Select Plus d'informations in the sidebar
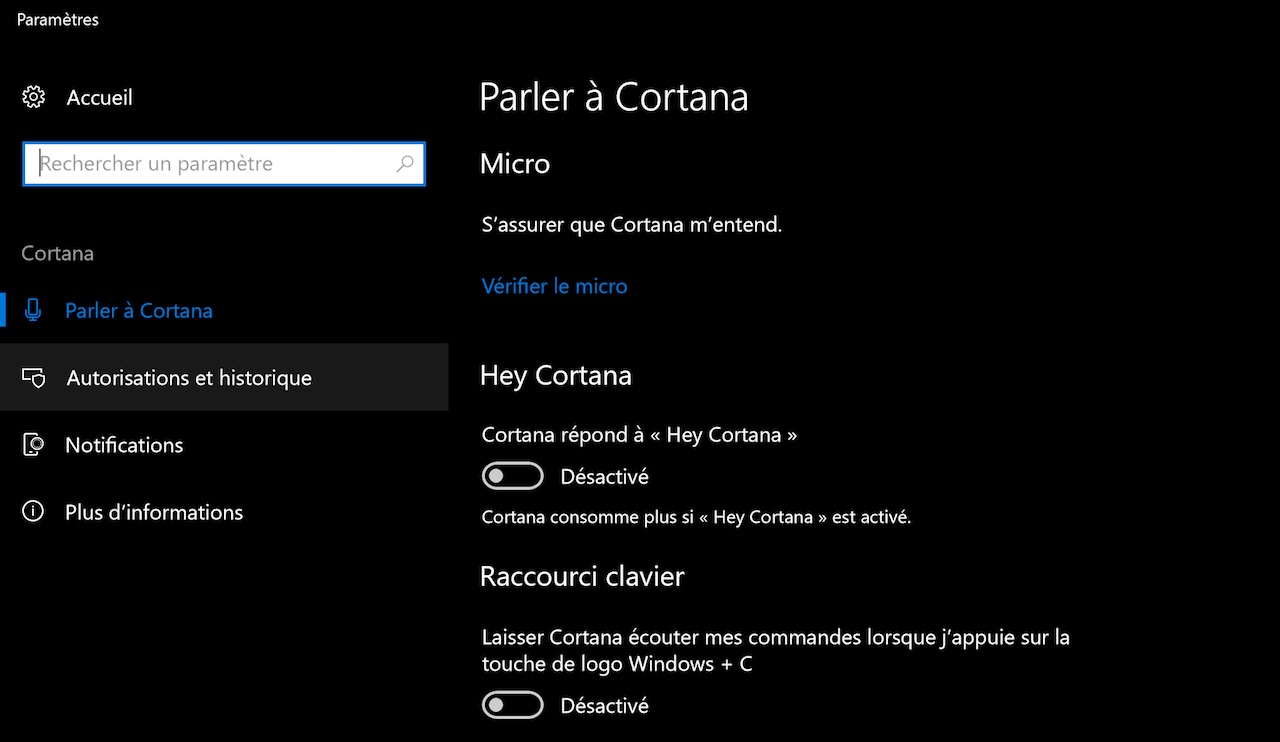Screen dimensions: 1280x742 [x=224, y=512]
